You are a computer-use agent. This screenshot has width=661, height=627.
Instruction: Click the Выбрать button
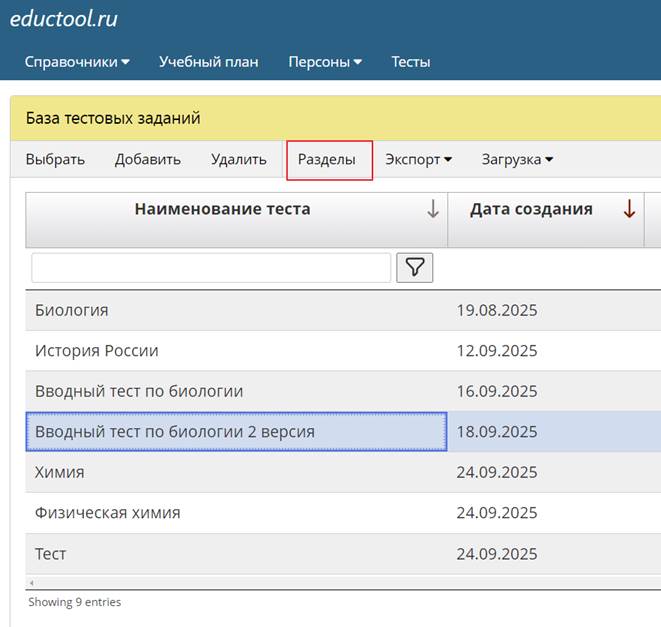pos(55,159)
